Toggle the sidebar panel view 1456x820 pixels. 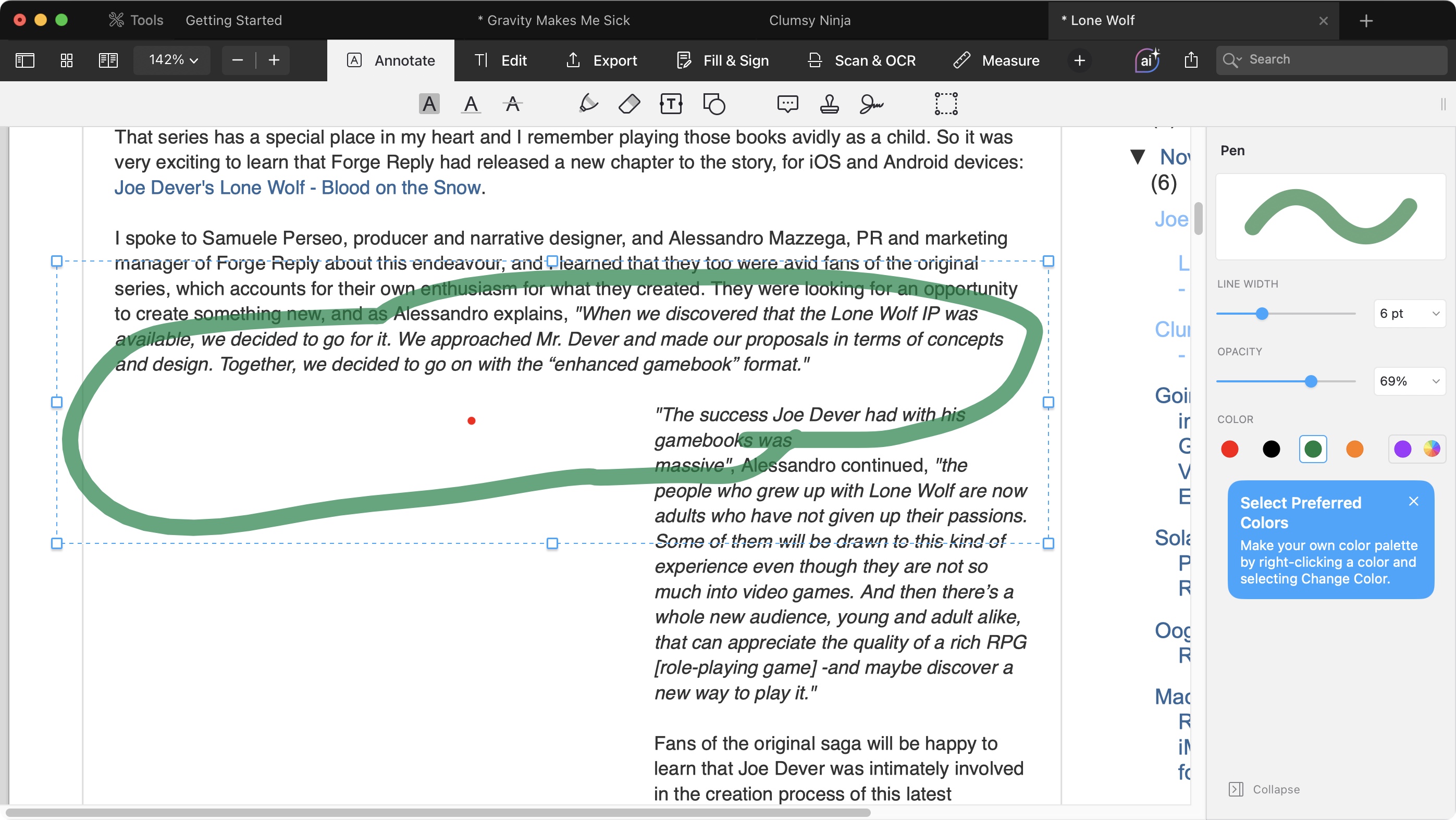(x=25, y=60)
